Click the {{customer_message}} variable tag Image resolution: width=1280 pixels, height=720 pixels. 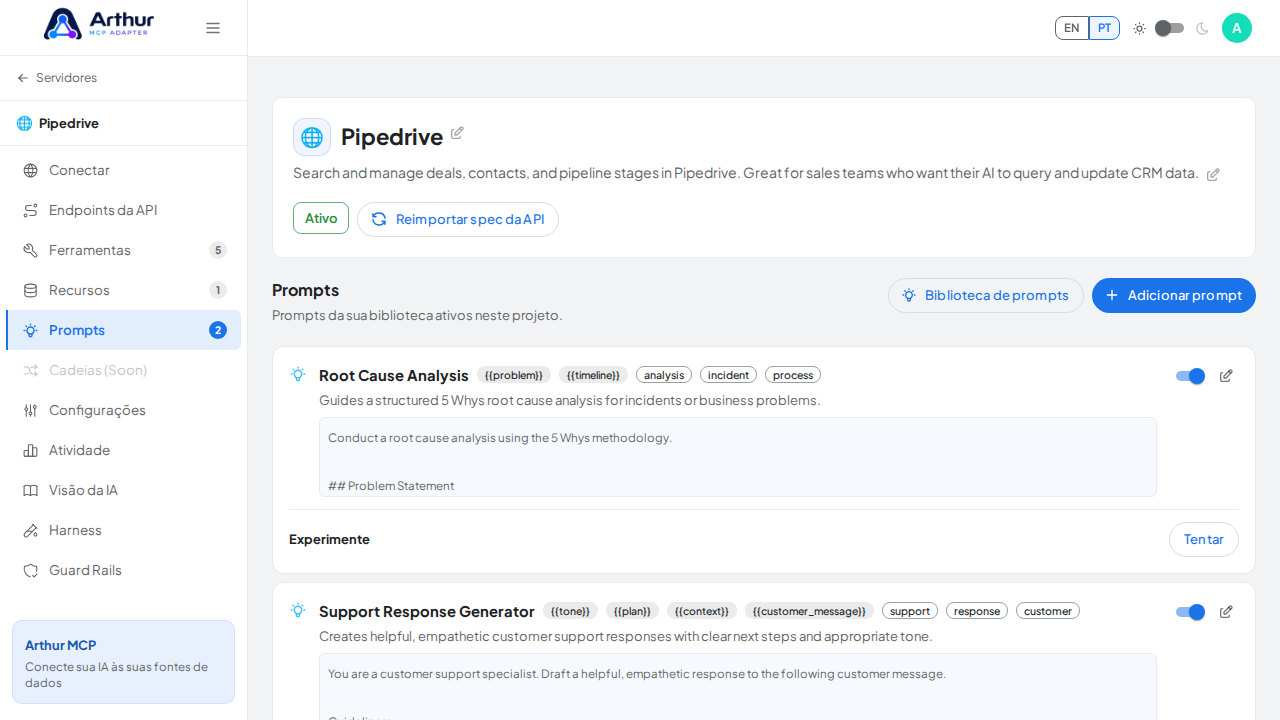(x=809, y=611)
